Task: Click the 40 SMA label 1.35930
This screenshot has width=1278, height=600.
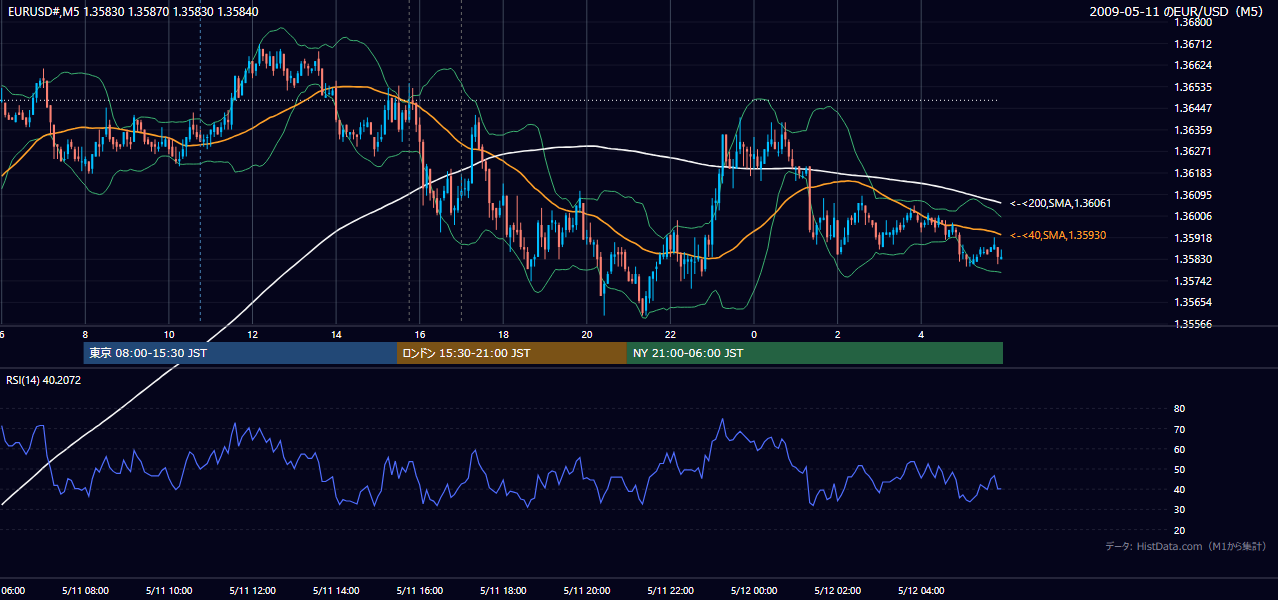Action: (x=1058, y=235)
